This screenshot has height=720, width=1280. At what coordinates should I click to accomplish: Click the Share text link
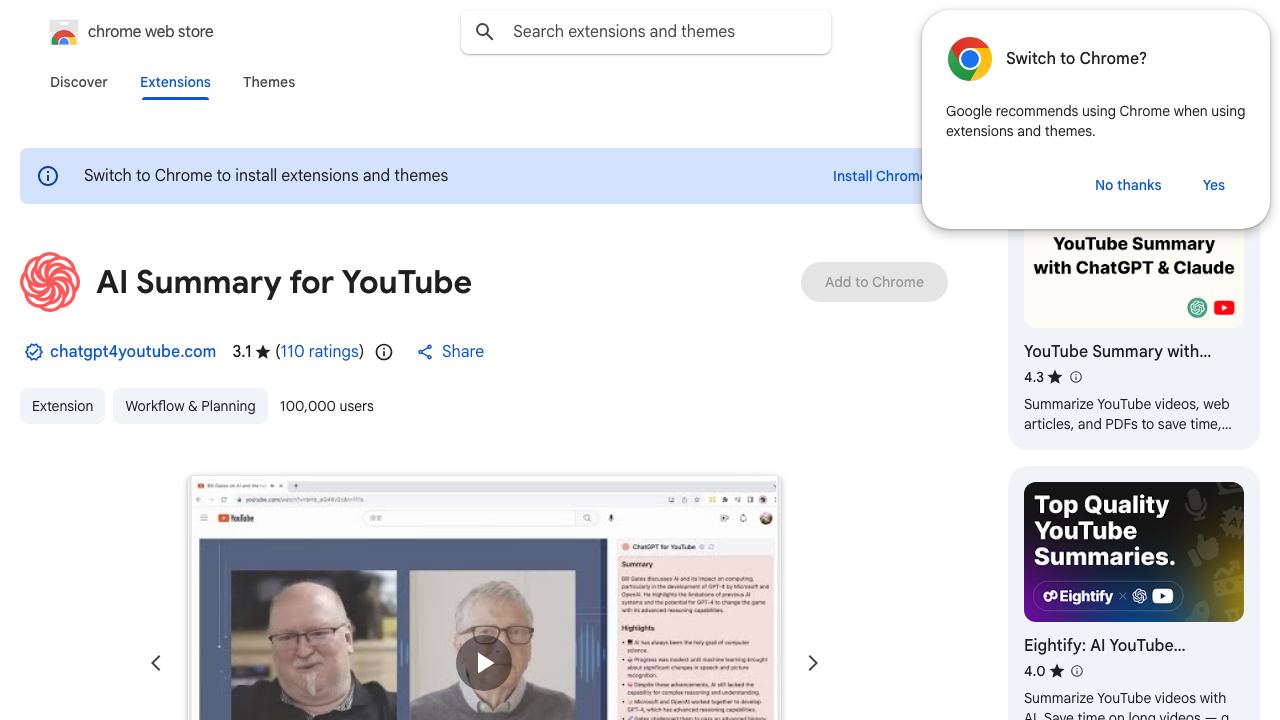(x=463, y=352)
